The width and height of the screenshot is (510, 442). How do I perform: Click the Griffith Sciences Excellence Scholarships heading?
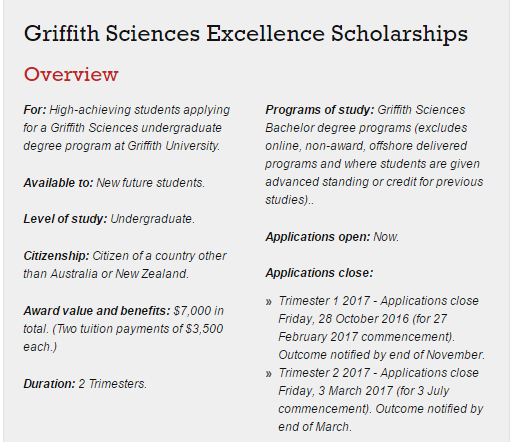pyautogui.click(x=246, y=35)
